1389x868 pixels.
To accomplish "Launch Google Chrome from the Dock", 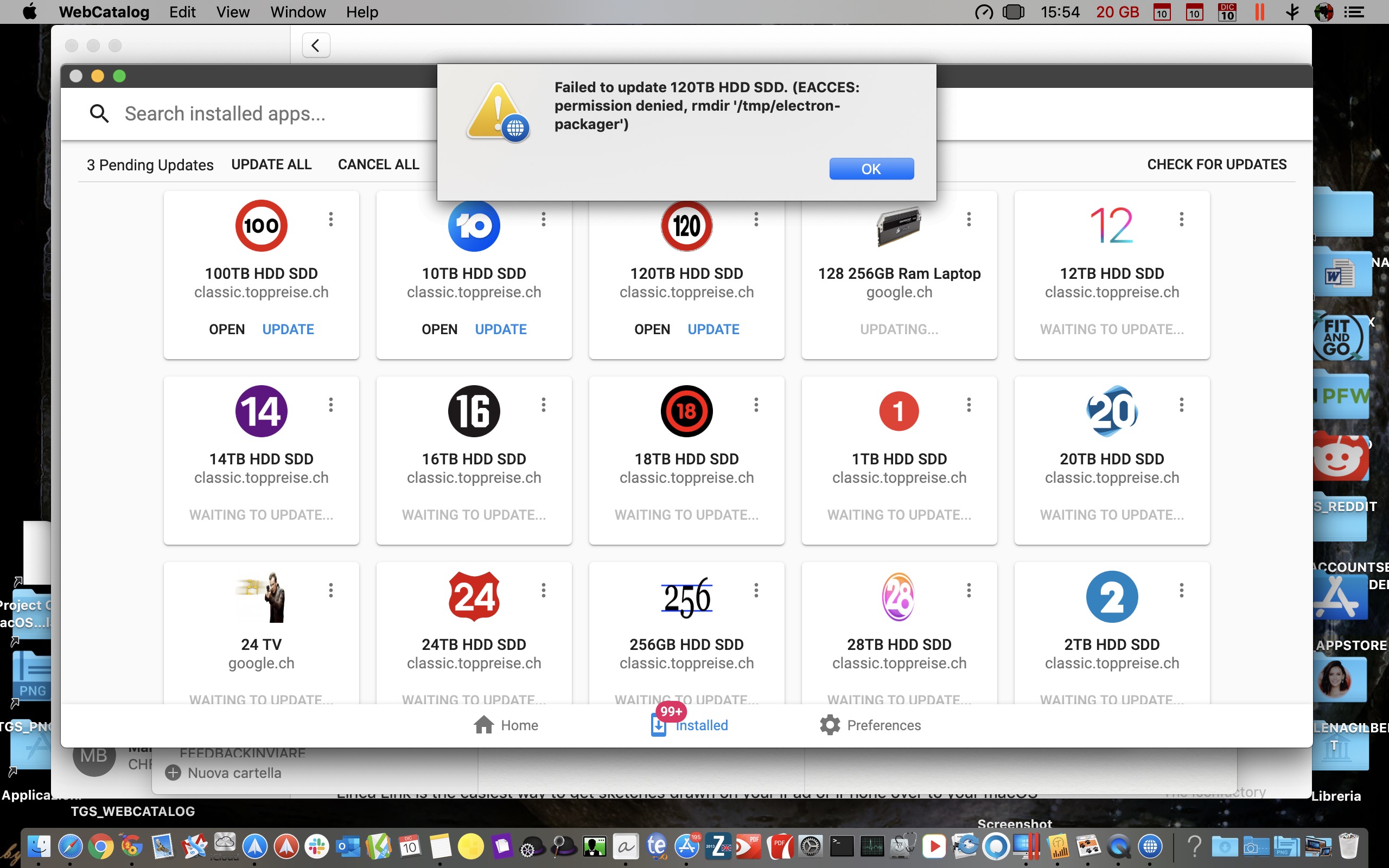I will tap(100, 846).
